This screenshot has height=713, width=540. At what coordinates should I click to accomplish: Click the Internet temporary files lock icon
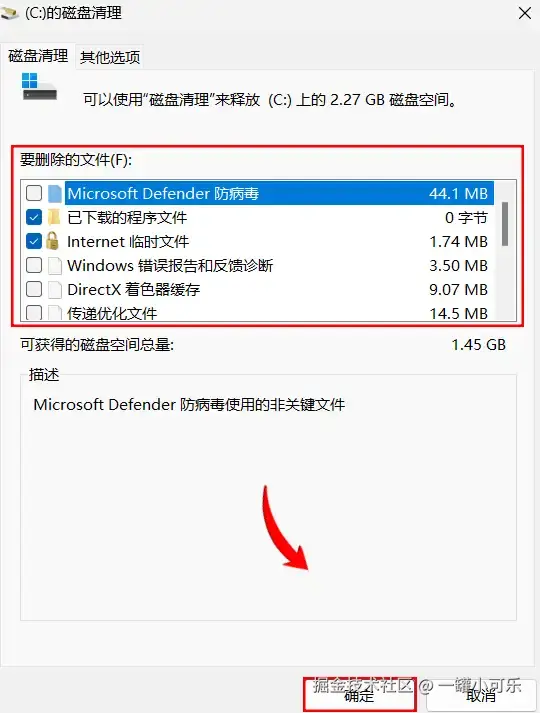pyautogui.click(x=53, y=241)
